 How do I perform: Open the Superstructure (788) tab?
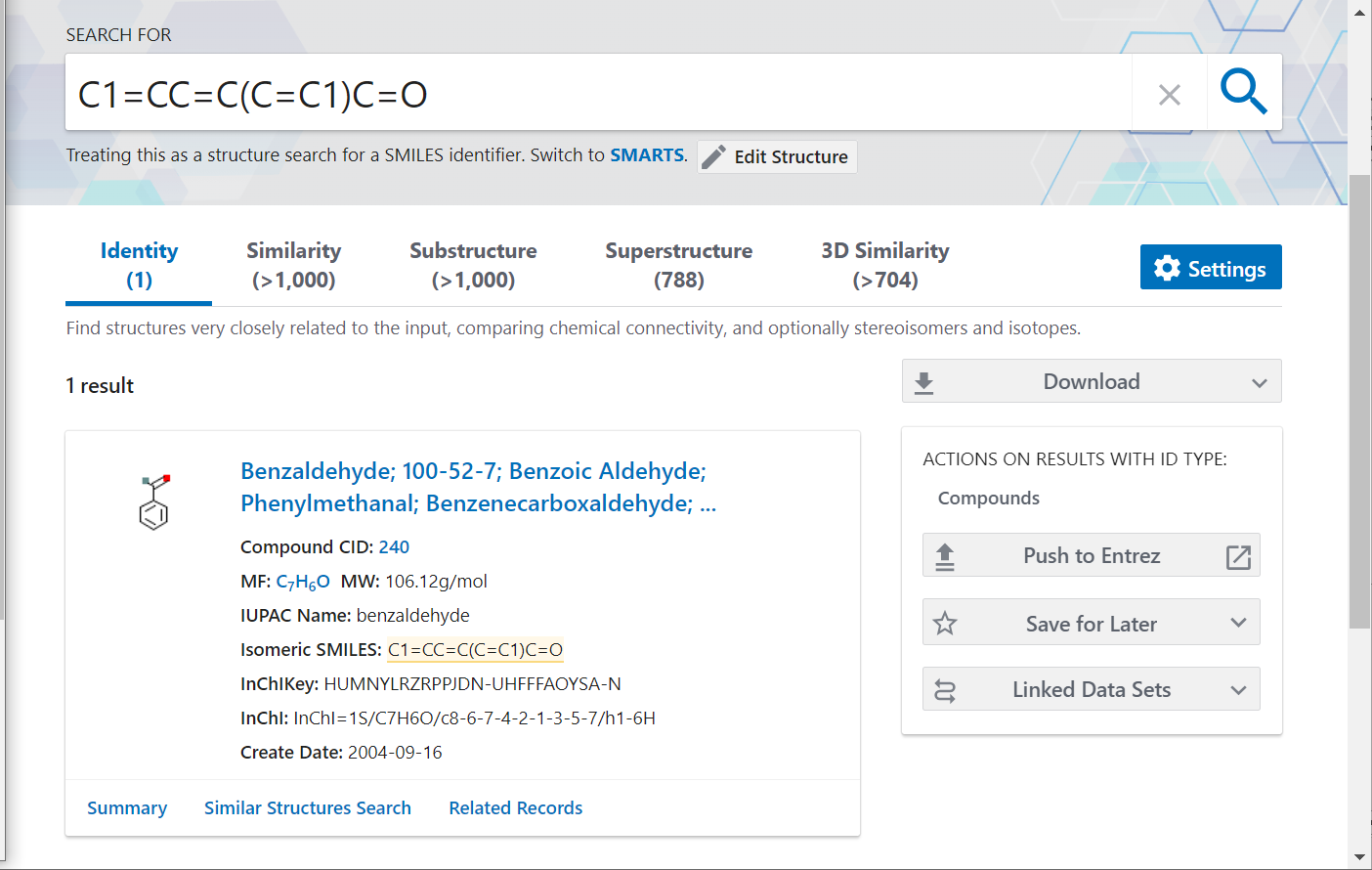[x=678, y=265]
